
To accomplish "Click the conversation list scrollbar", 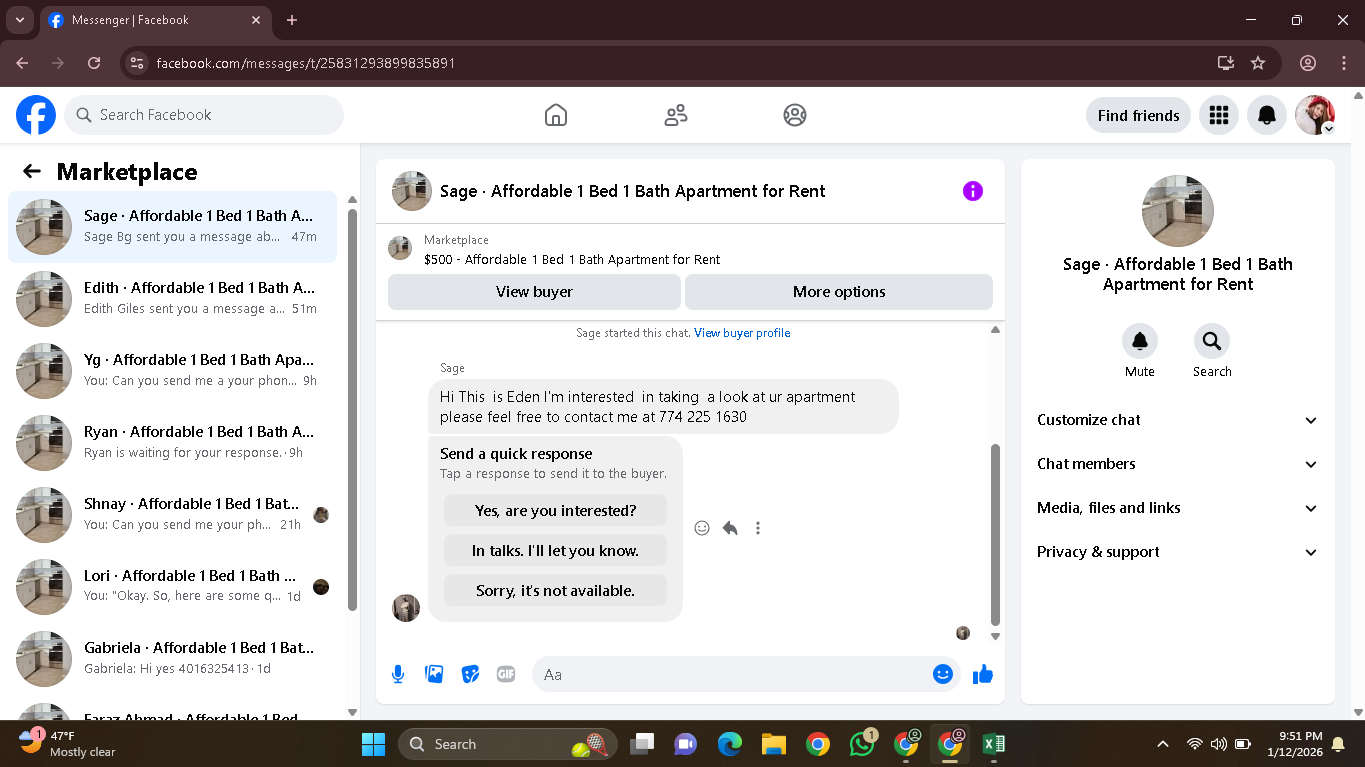I will [352, 410].
